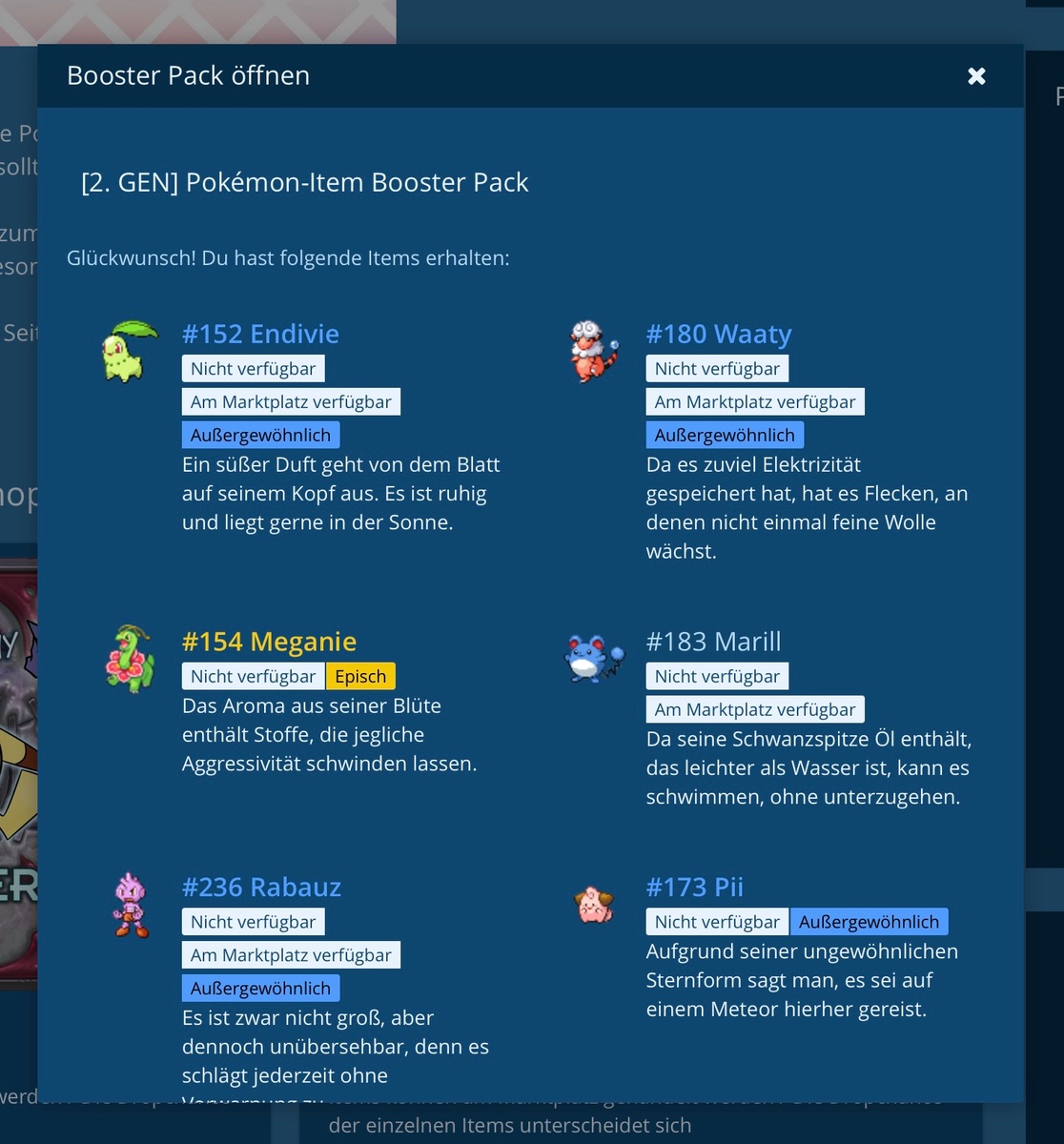Select the #183 Marill title
1064x1144 pixels.
pos(713,642)
